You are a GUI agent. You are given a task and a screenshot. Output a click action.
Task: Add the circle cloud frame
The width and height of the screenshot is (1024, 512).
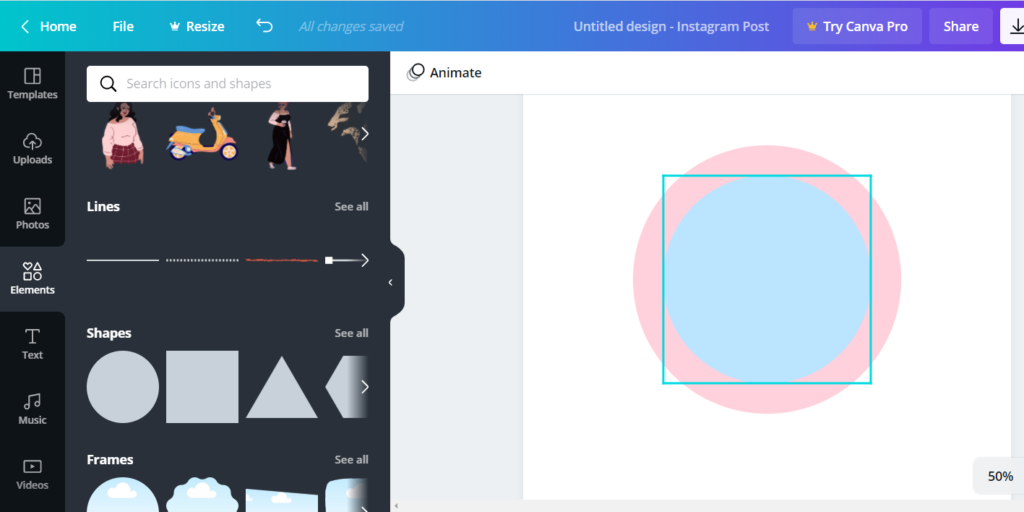click(x=123, y=494)
